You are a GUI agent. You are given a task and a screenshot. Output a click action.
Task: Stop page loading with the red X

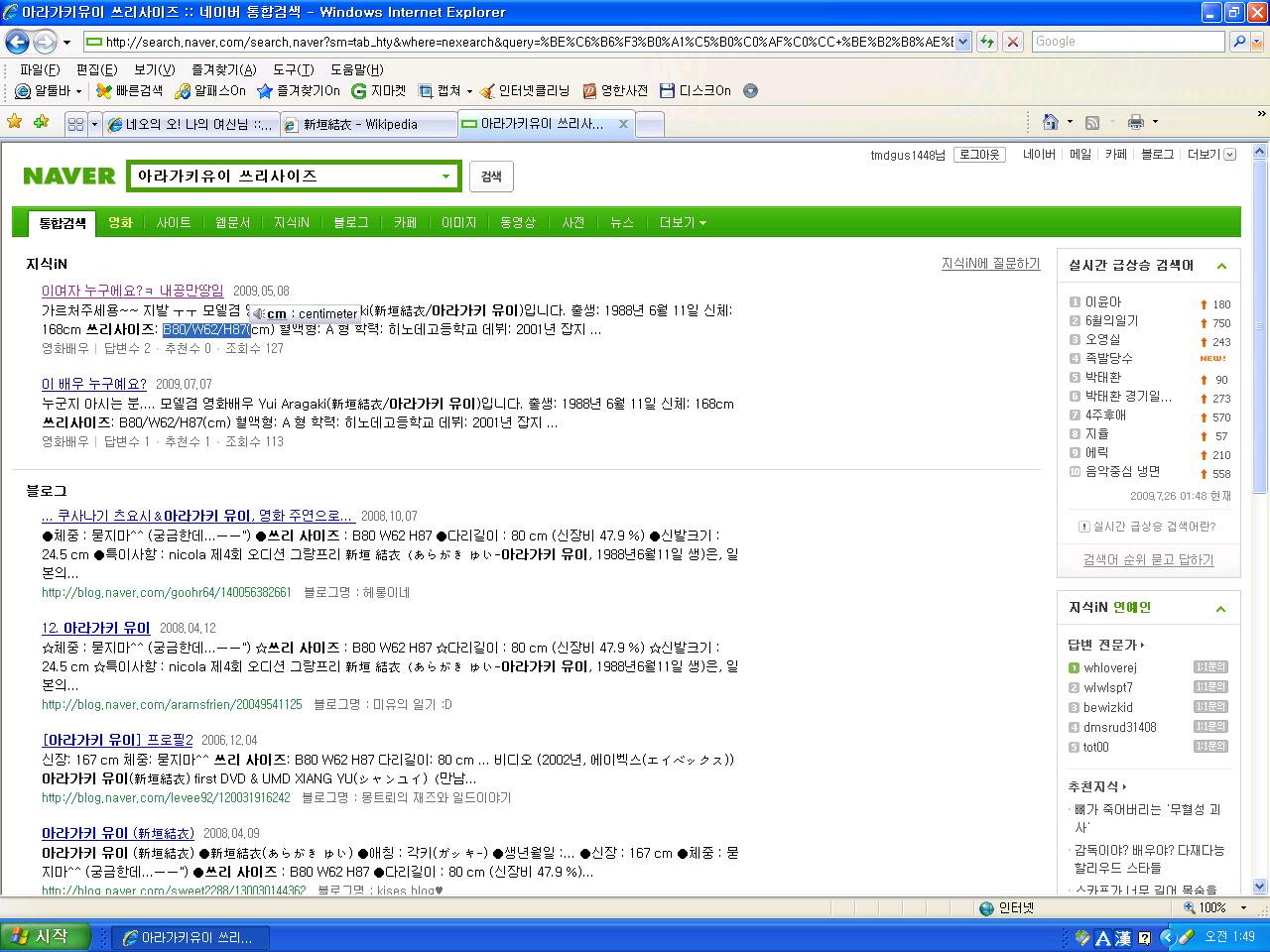point(1012,42)
